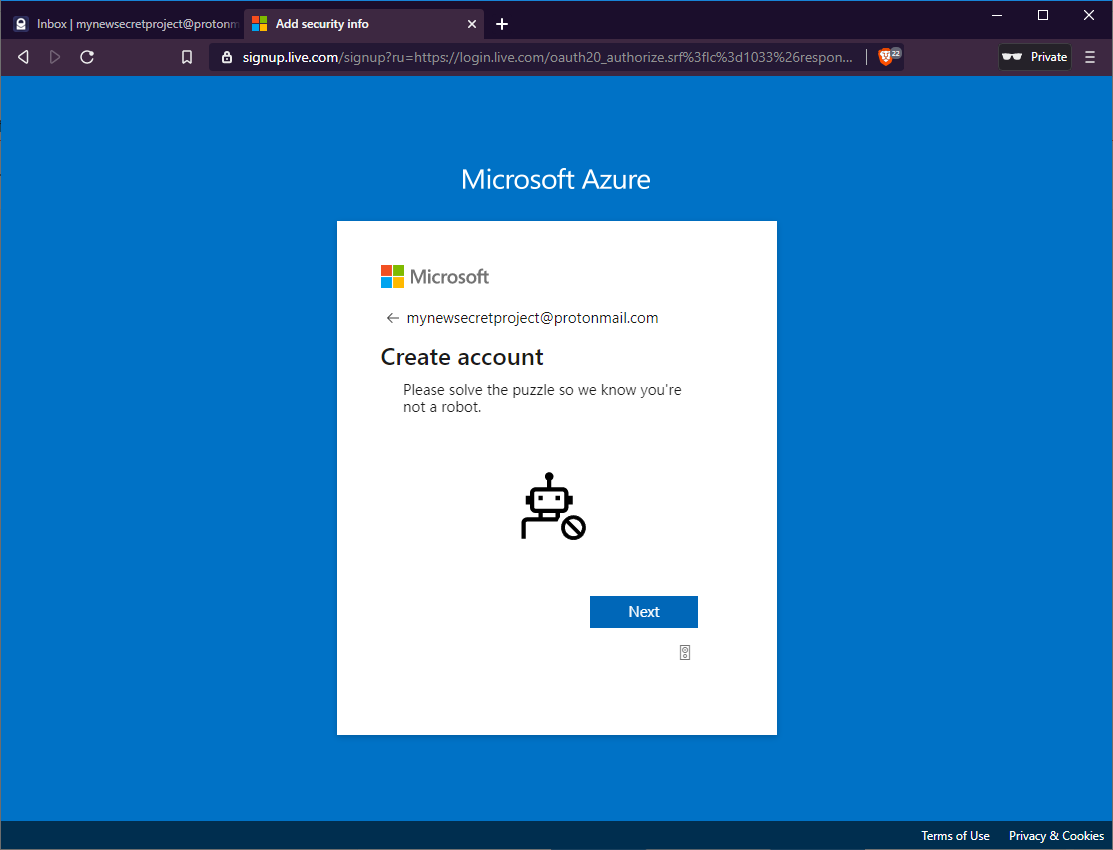Select the Add security info tab
This screenshot has width=1113, height=850.
(363, 24)
